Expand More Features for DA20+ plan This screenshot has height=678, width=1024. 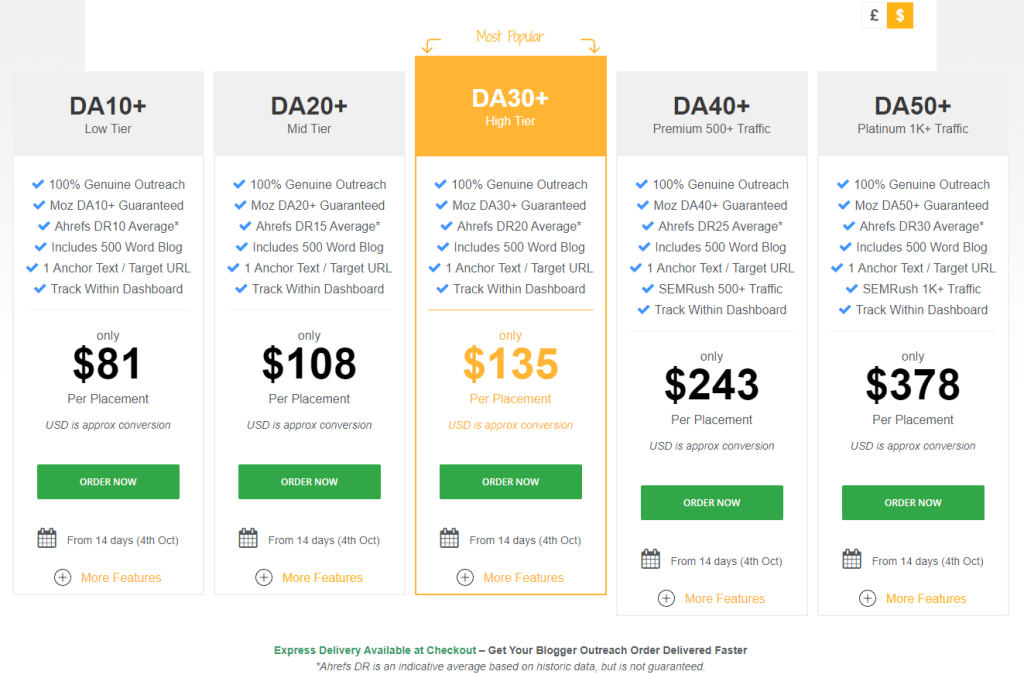pos(322,577)
